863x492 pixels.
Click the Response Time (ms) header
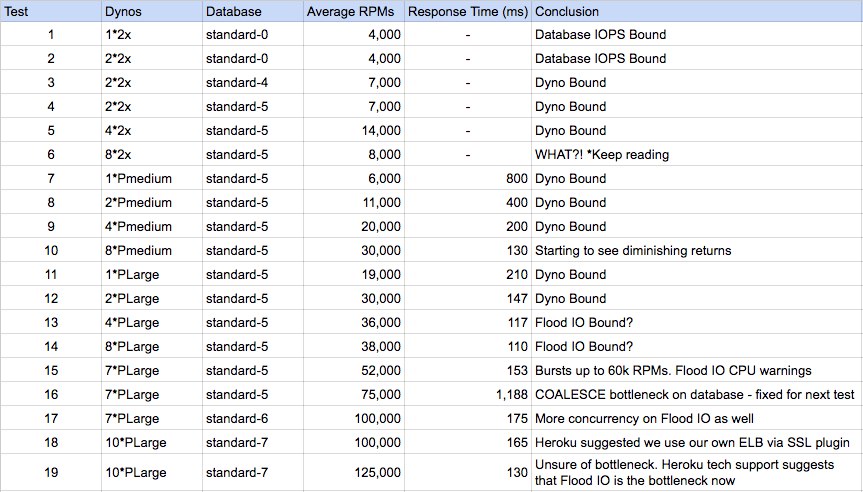(468, 11)
